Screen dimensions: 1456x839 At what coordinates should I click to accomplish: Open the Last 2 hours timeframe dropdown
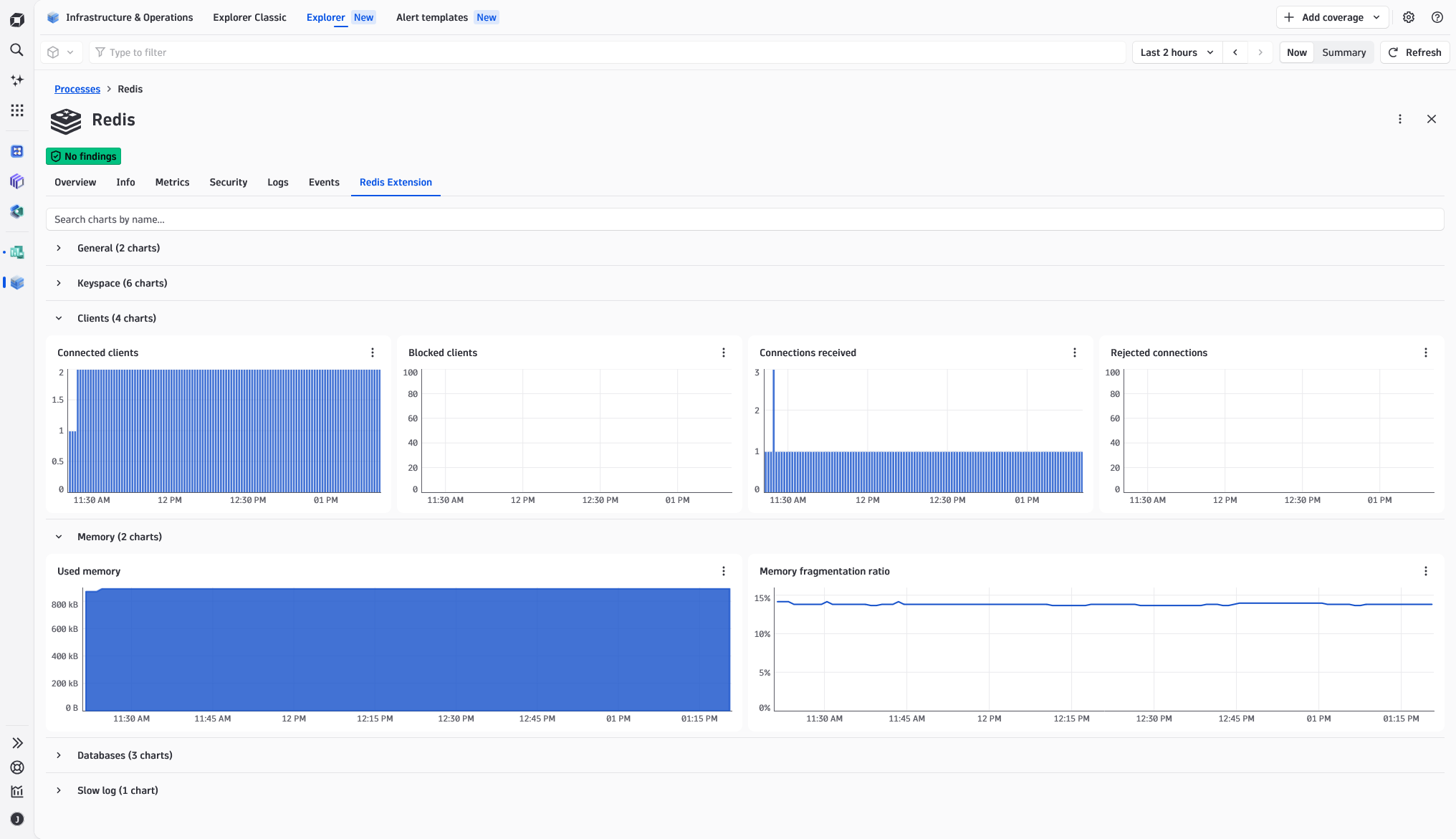click(x=1177, y=52)
